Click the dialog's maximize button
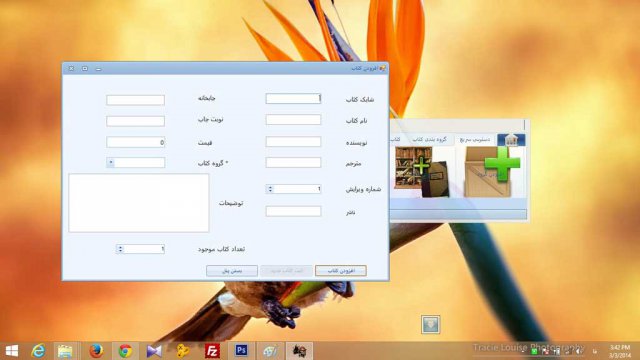640x360 pixels. click(x=85, y=69)
